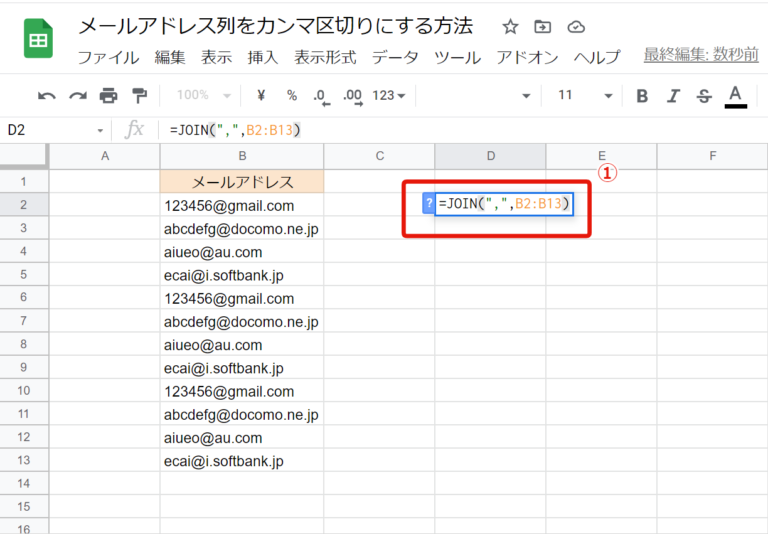
Task: Select cell B8 aiueo@au.com
Action: [242, 344]
